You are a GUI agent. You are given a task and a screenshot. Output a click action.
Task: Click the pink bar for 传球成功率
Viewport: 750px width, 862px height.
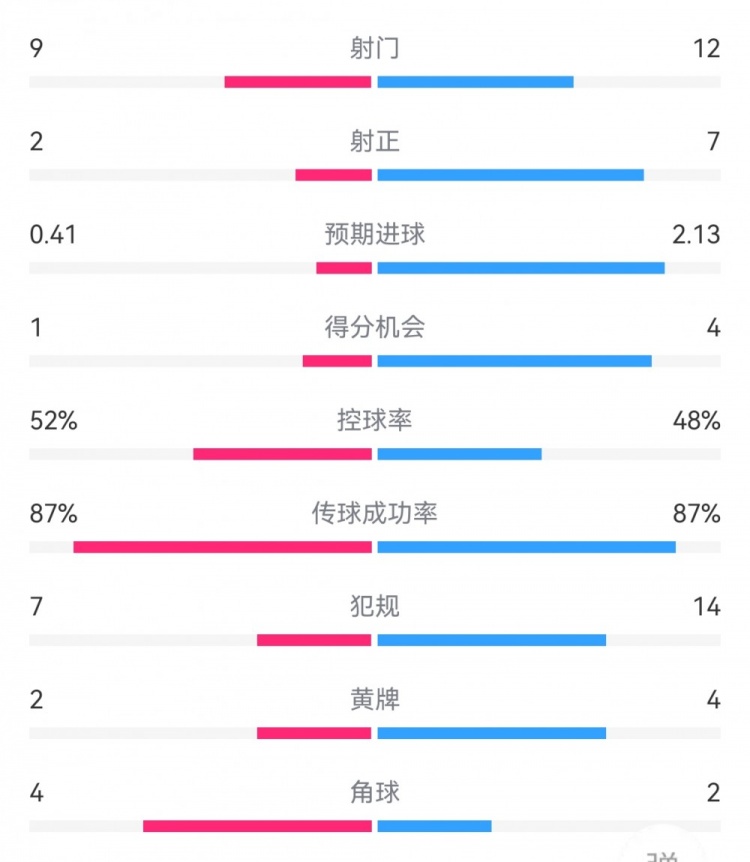tap(222, 547)
